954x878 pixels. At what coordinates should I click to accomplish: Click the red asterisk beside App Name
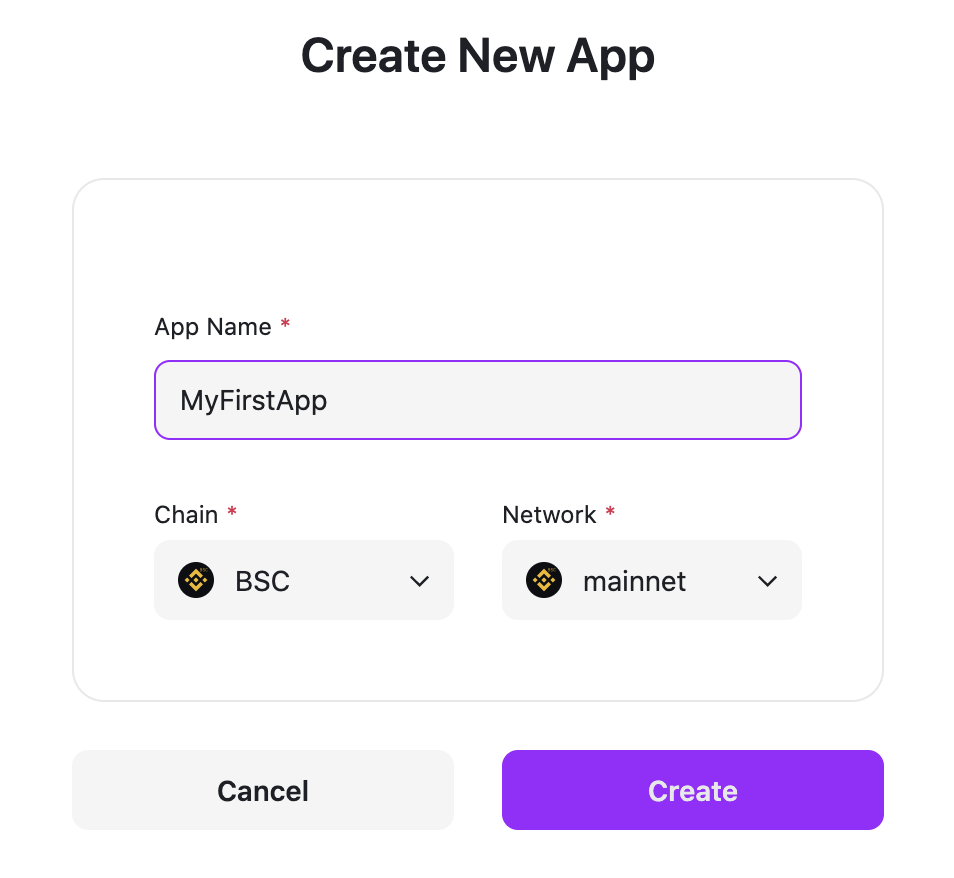[x=285, y=326]
